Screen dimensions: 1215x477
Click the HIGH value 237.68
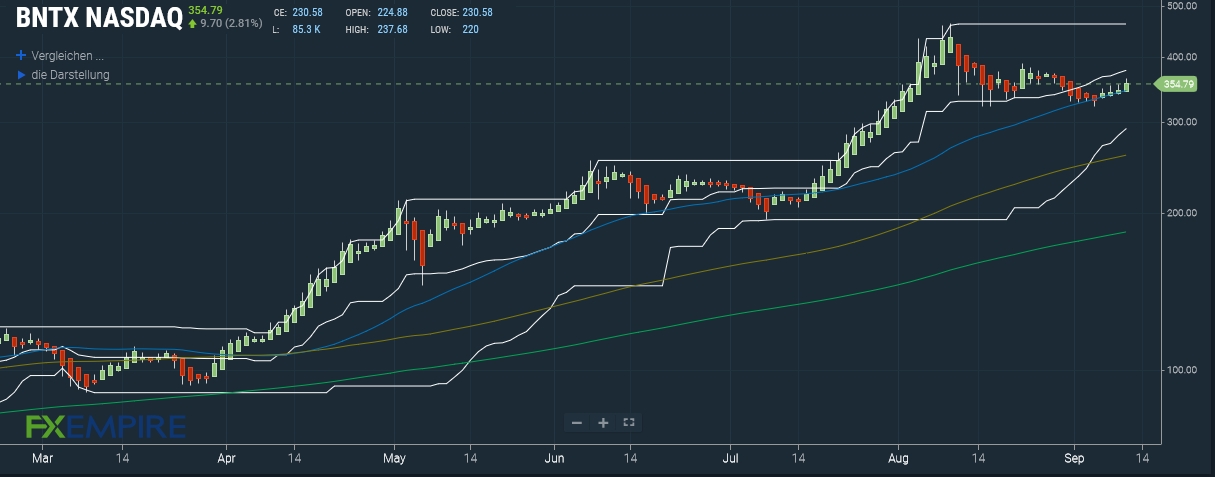391,29
